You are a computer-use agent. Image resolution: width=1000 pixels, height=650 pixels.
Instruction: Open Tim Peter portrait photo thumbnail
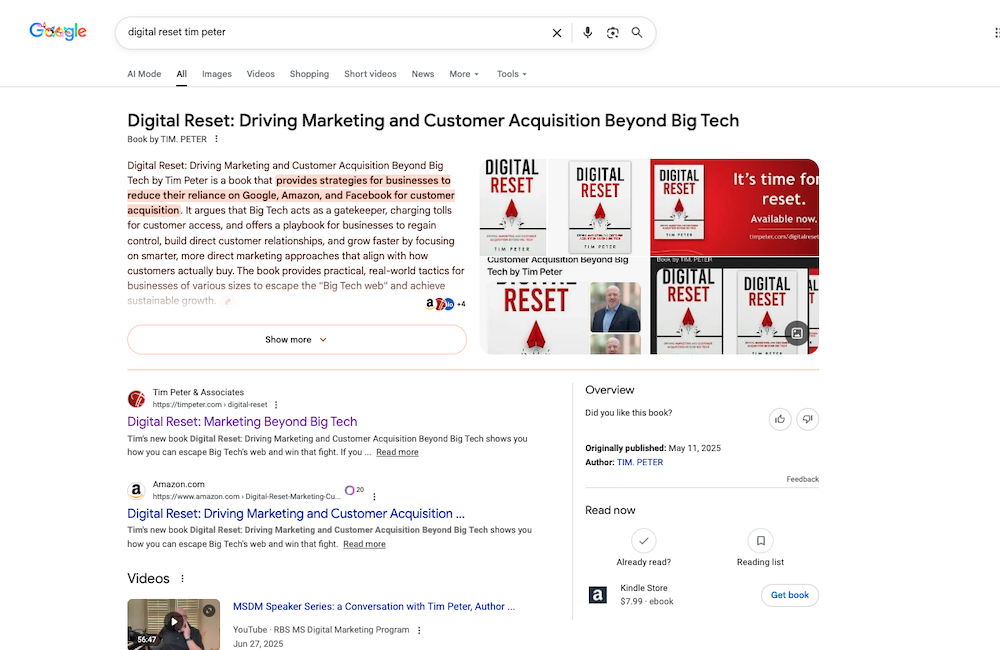click(x=615, y=307)
